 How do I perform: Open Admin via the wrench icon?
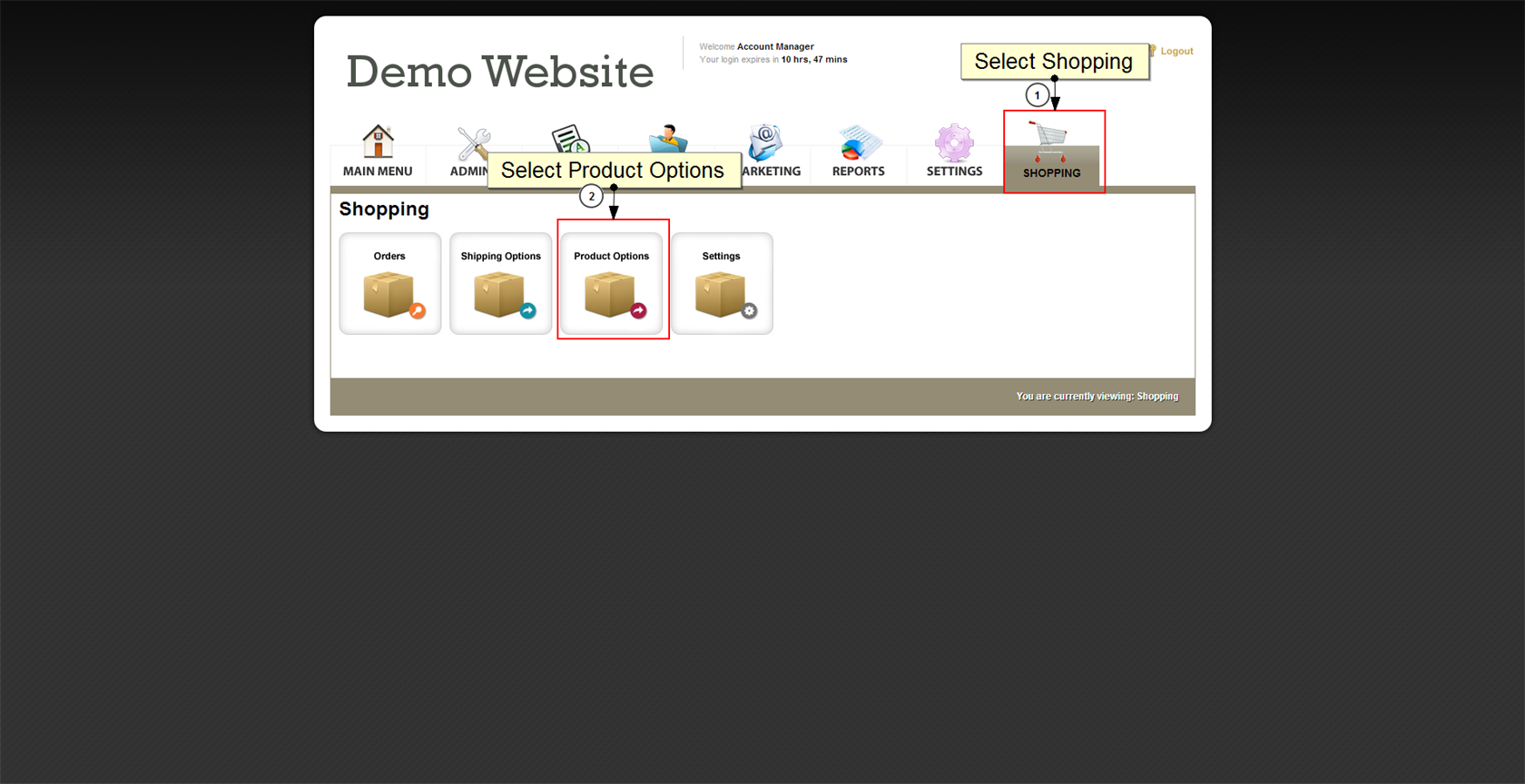click(x=473, y=142)
